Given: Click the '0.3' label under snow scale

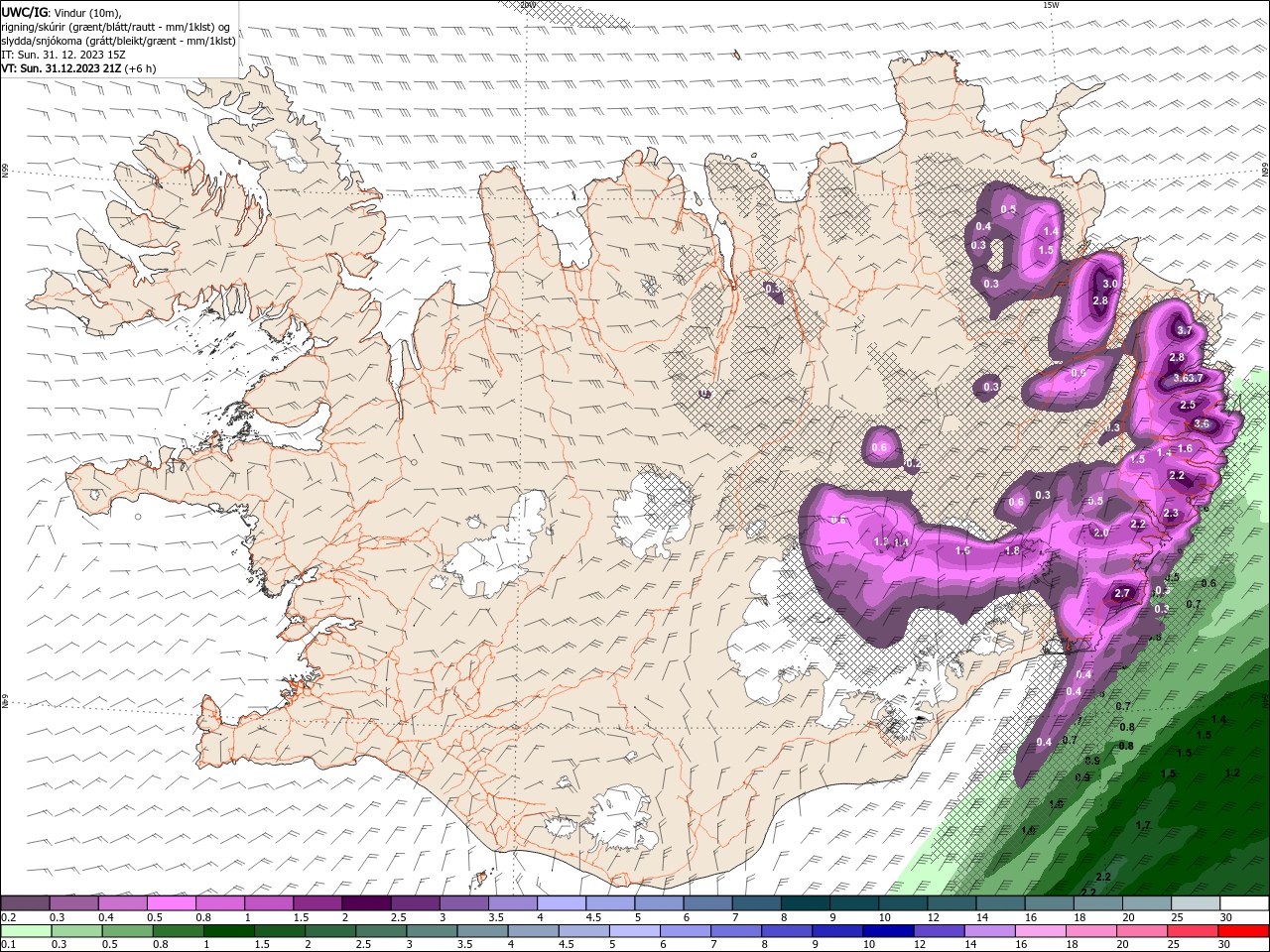Looking at the screenshot, I should [58, 917].
